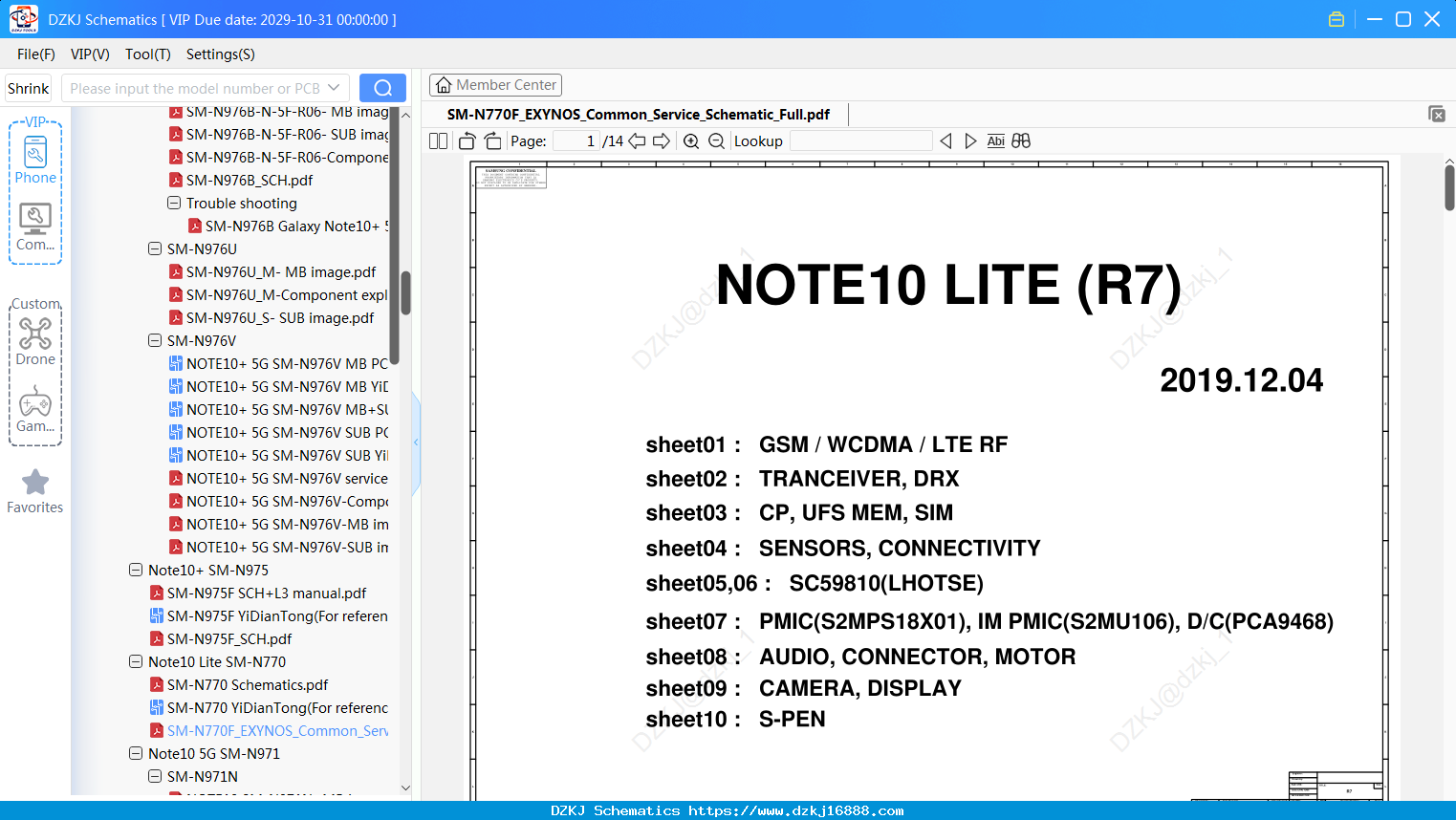Open SM-N976B_SCH.pdf file
Screen dimensions: 1456x820
tap(241, 180)
